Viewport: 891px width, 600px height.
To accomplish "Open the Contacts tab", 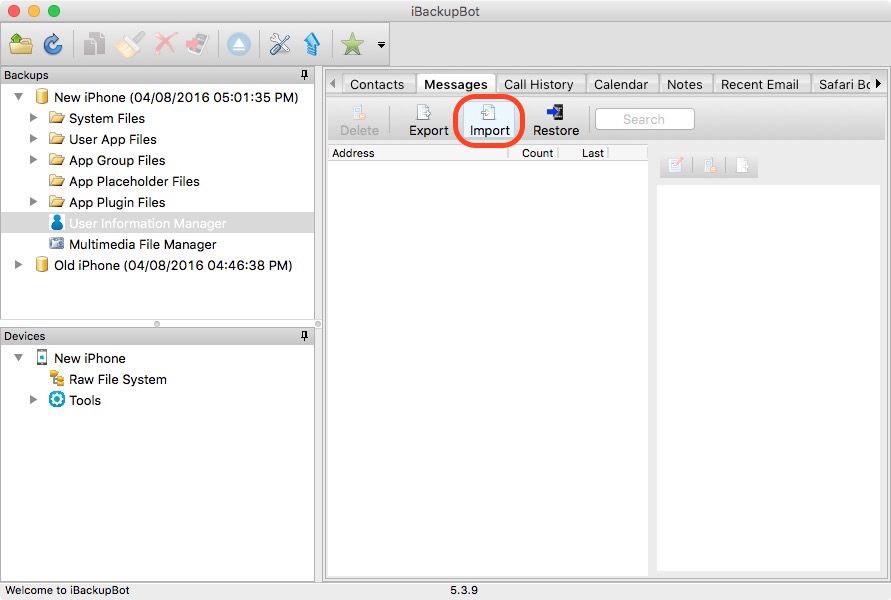I will [377, 84].
